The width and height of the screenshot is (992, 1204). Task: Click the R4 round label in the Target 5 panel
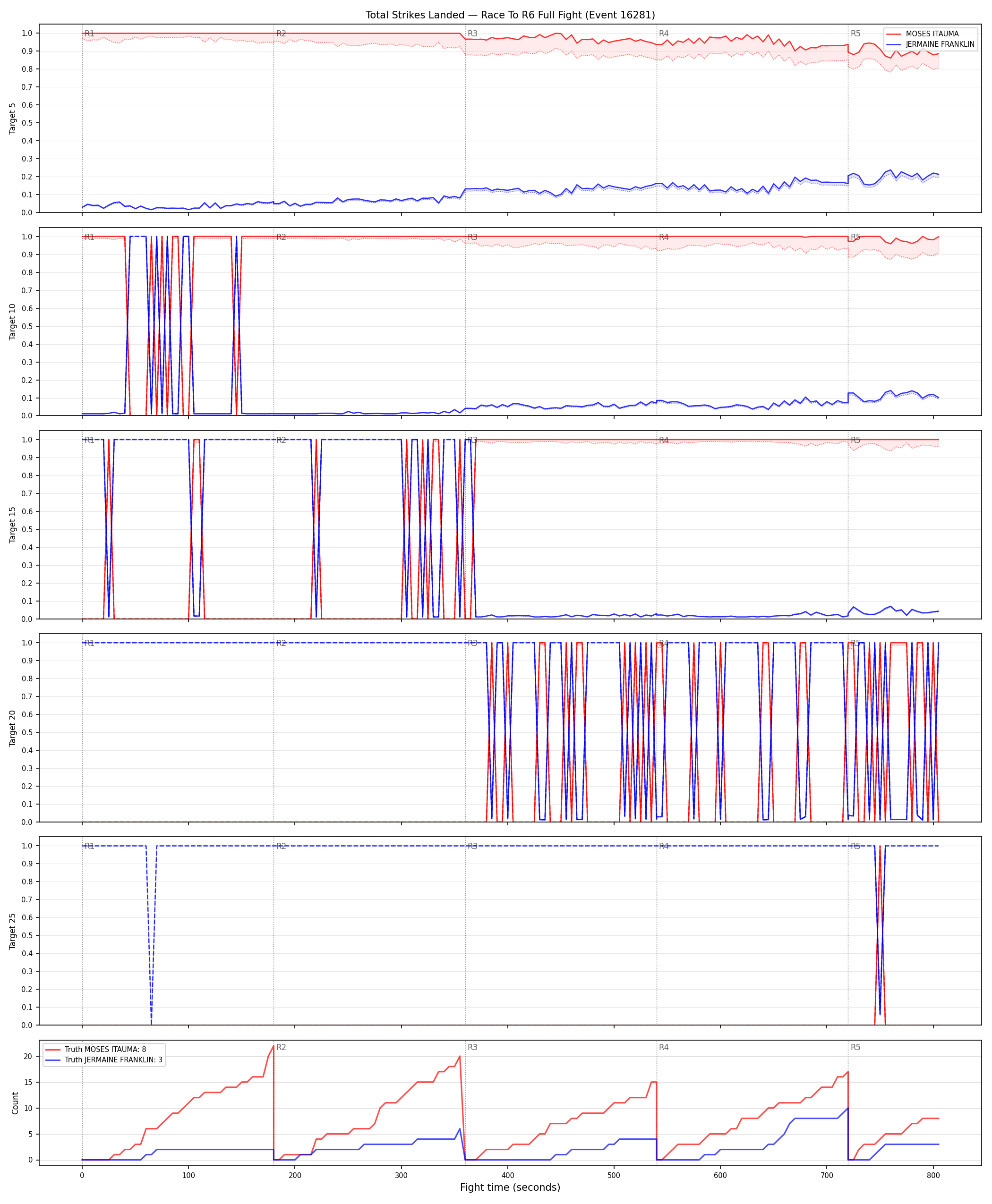tap(664, 34)
